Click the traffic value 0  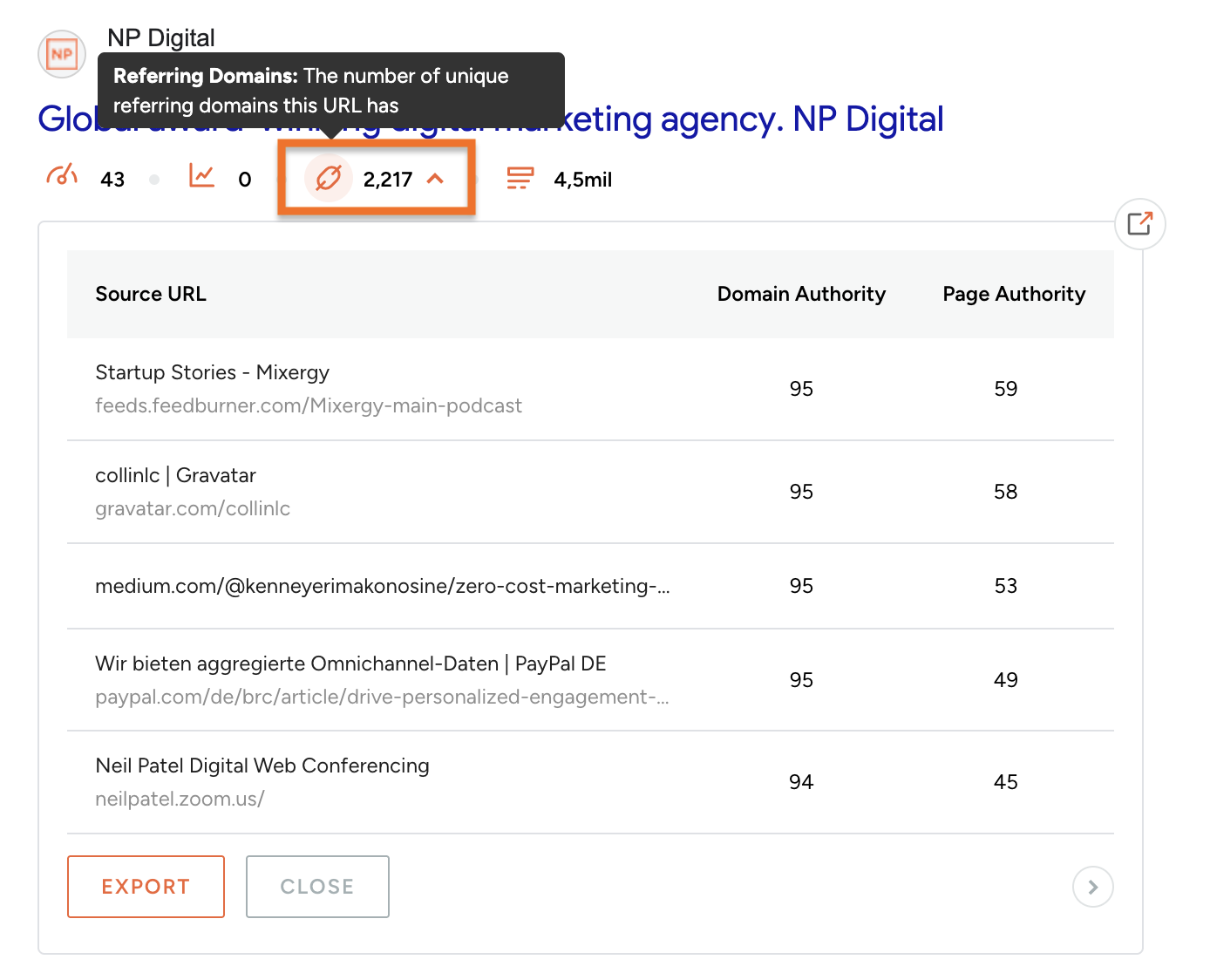coord(245,180)
